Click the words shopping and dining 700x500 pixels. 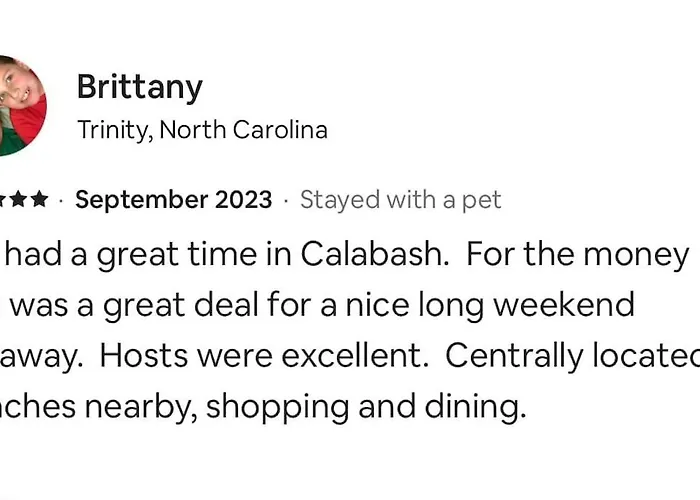point(366,408)
